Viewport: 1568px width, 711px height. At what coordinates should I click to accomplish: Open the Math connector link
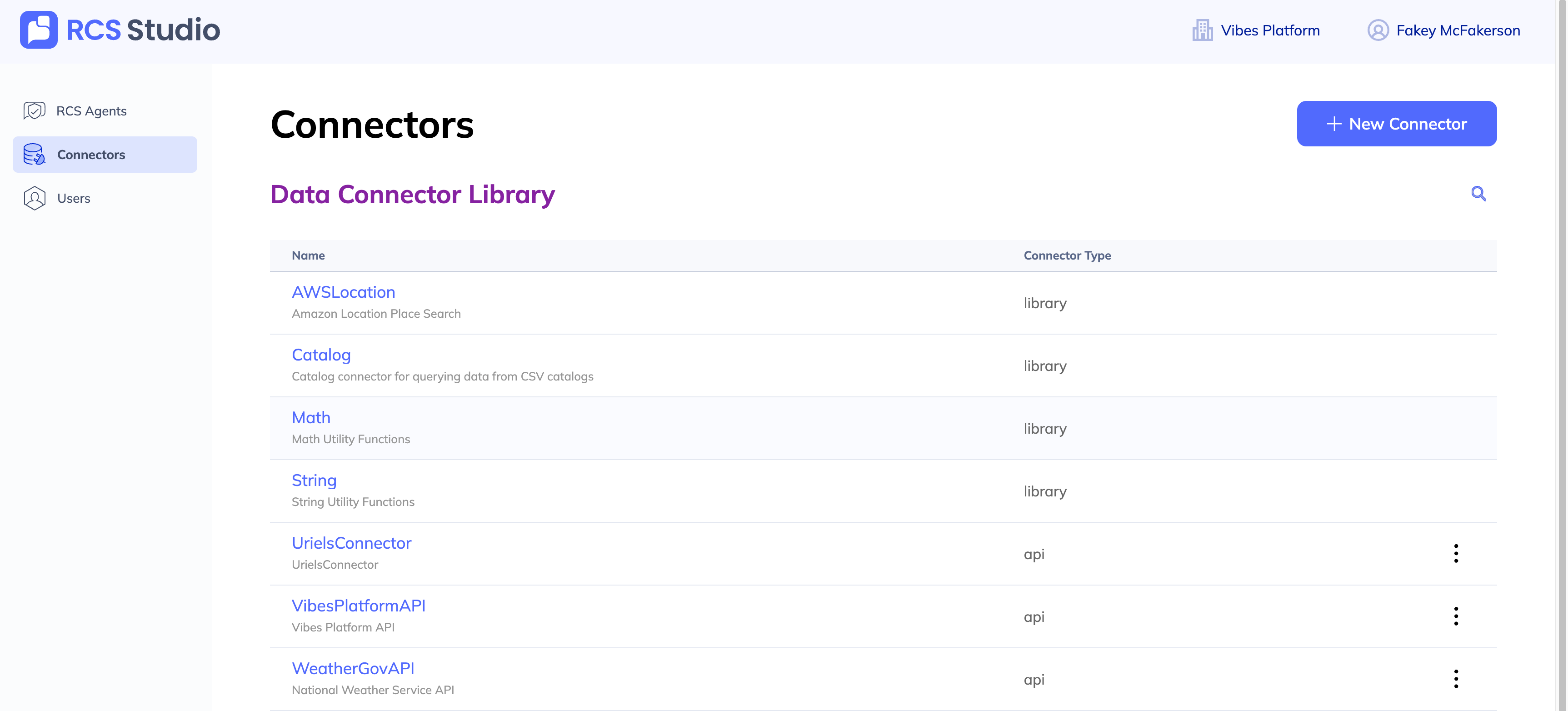(310, 418)
